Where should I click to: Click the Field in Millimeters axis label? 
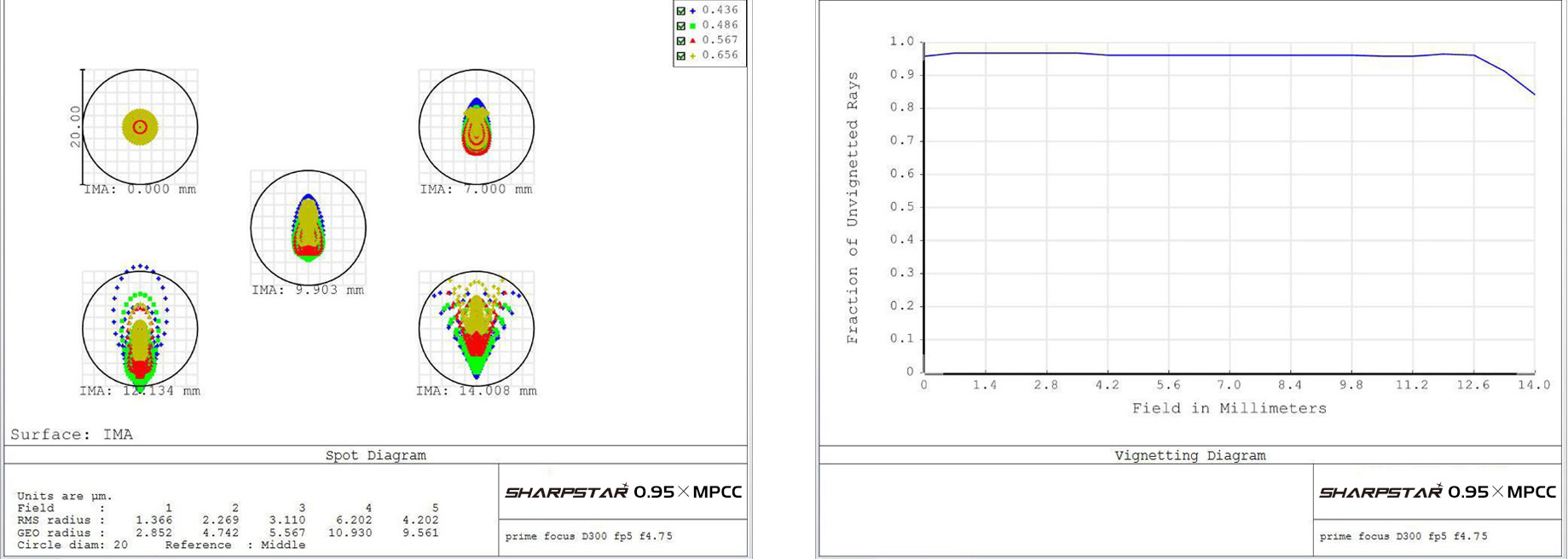click(1229, 409)
